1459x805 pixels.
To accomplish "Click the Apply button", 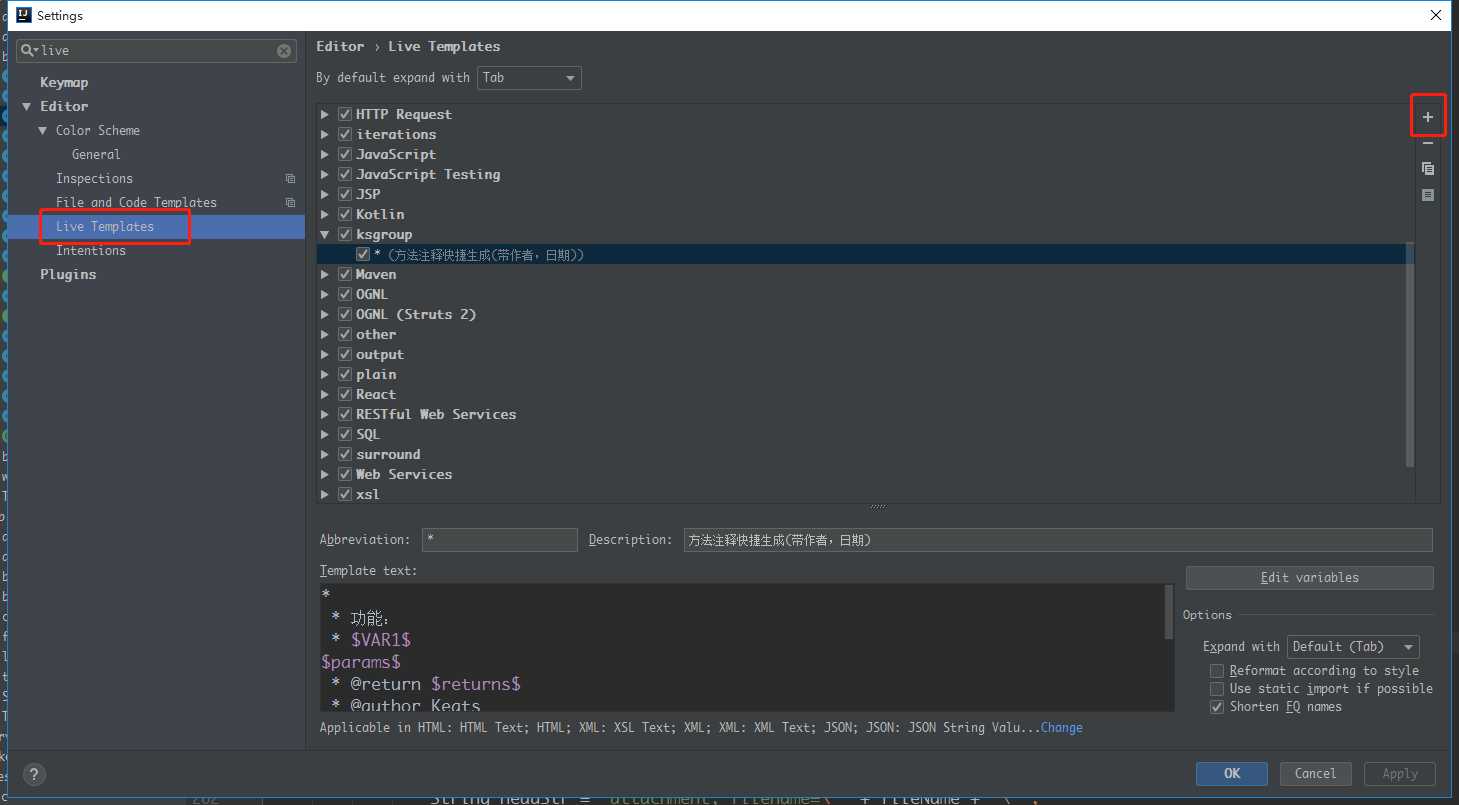I will [1400, 774].
